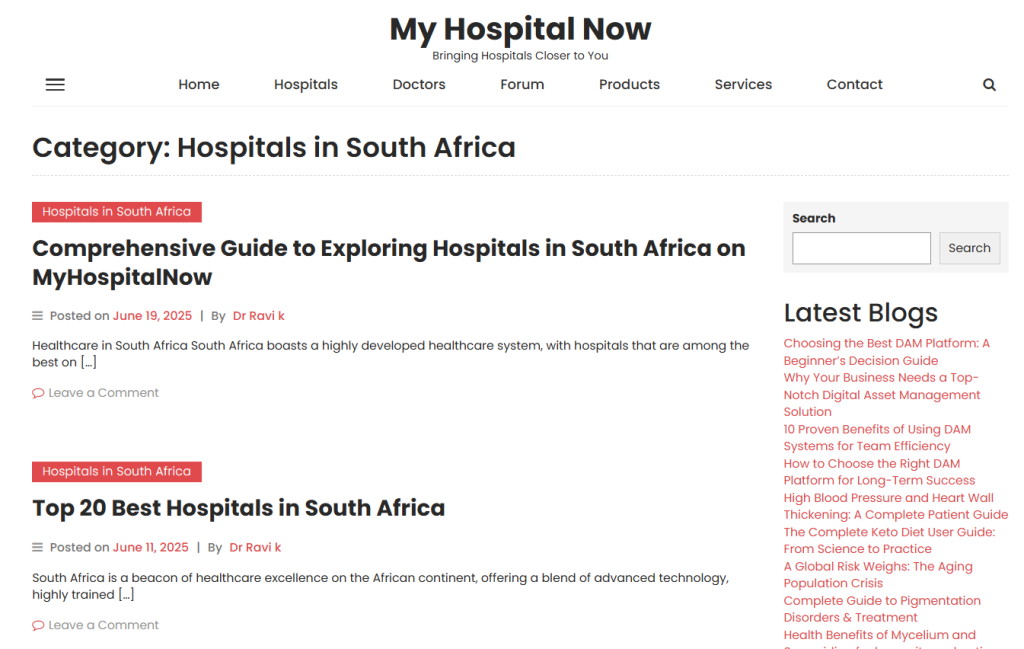The width and height of the screenshot is (1024, 649).
Task: Go to the Doctors page
Action: 419,84
